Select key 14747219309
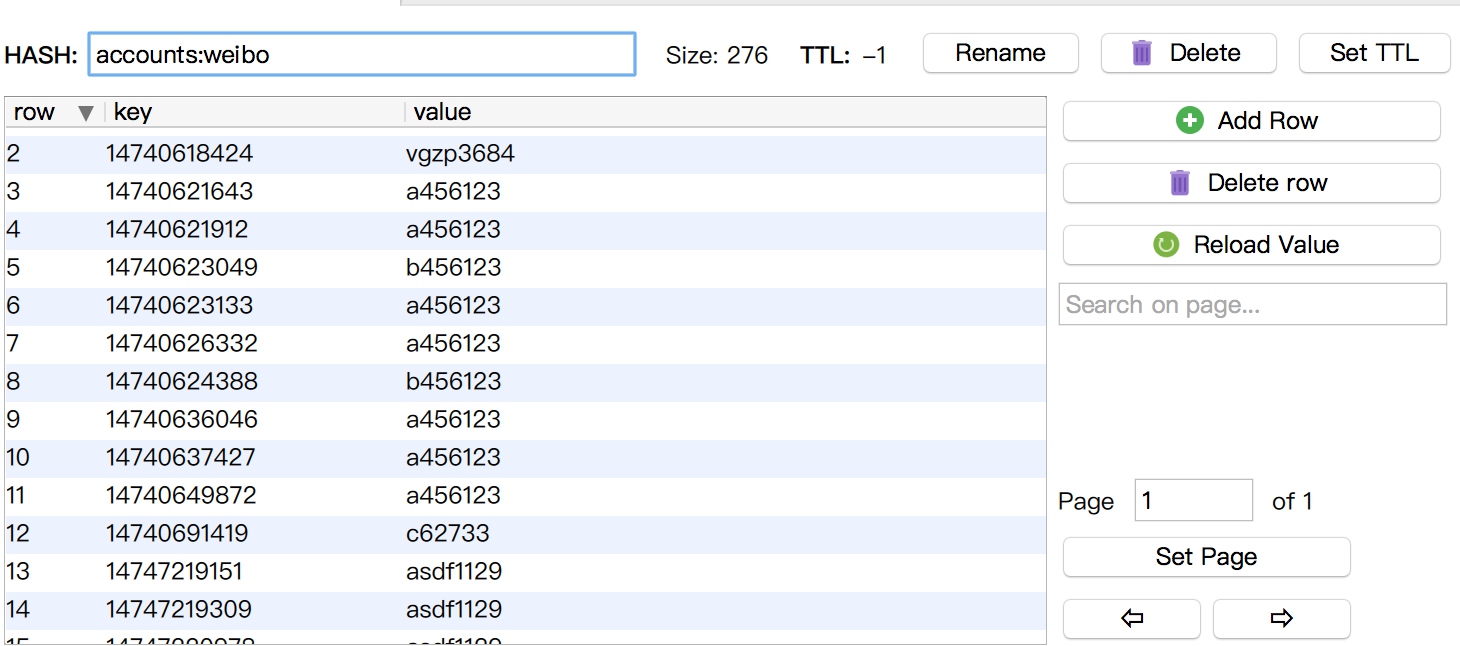This screenshot has height=646, width=1460. [x=179, y=610]
